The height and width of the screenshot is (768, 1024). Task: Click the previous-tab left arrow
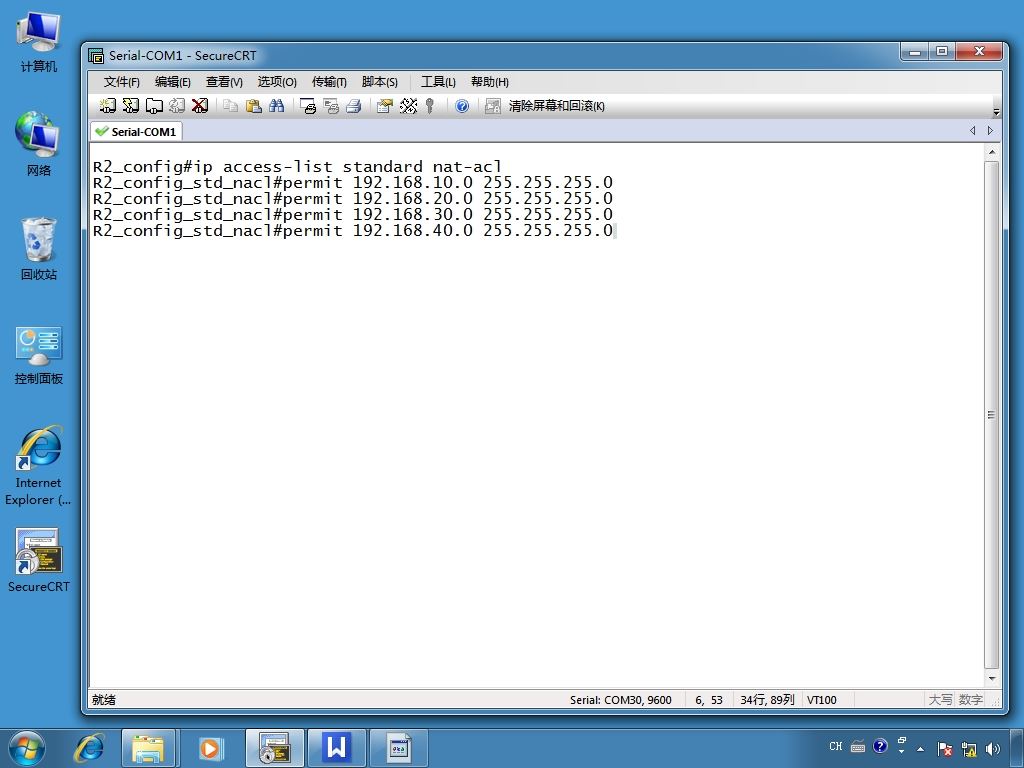click(972, 131)
